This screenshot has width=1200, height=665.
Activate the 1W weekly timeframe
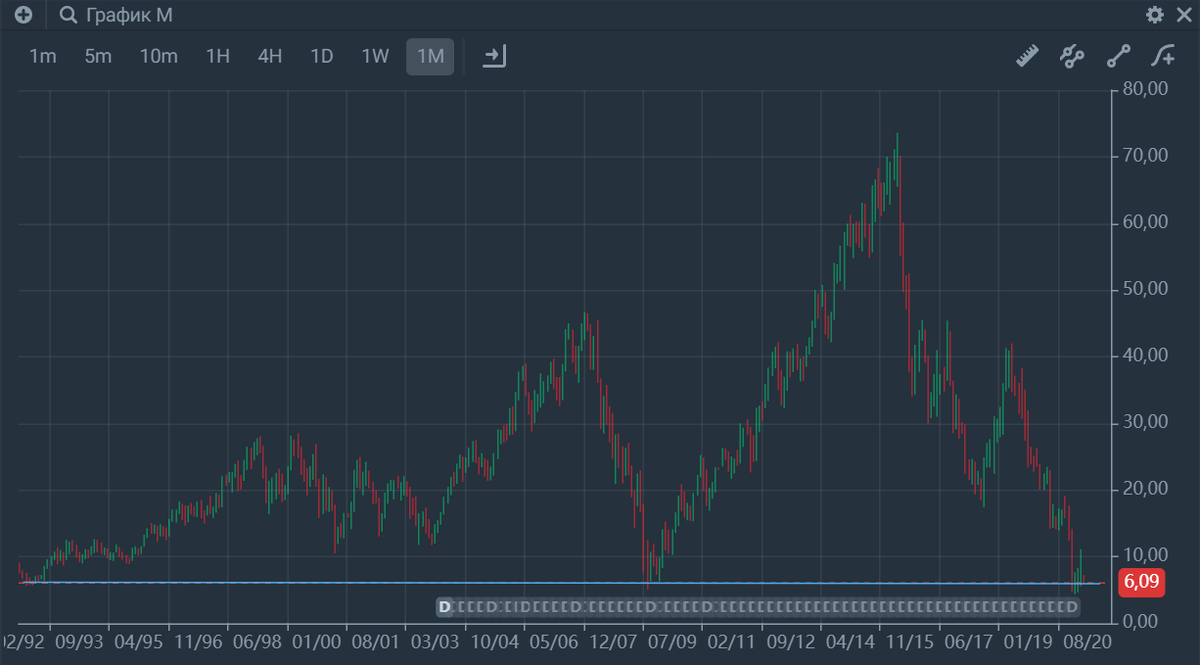(374, 56)
